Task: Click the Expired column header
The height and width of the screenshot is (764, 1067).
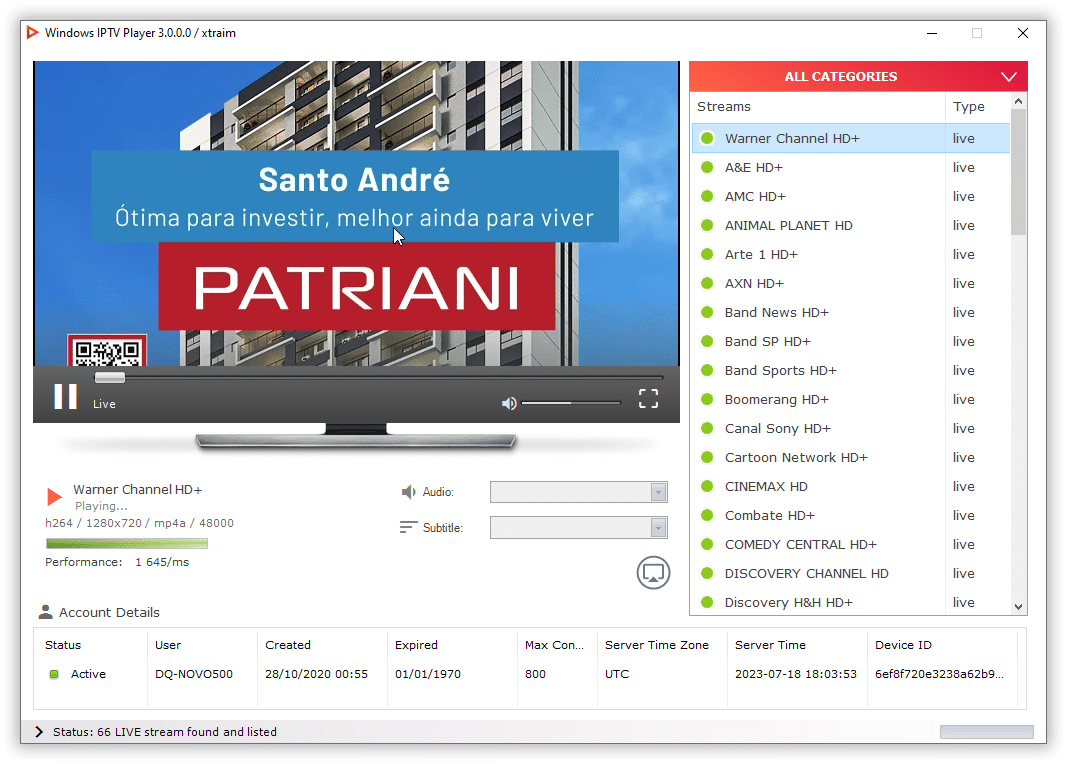Action: point(452,645)
